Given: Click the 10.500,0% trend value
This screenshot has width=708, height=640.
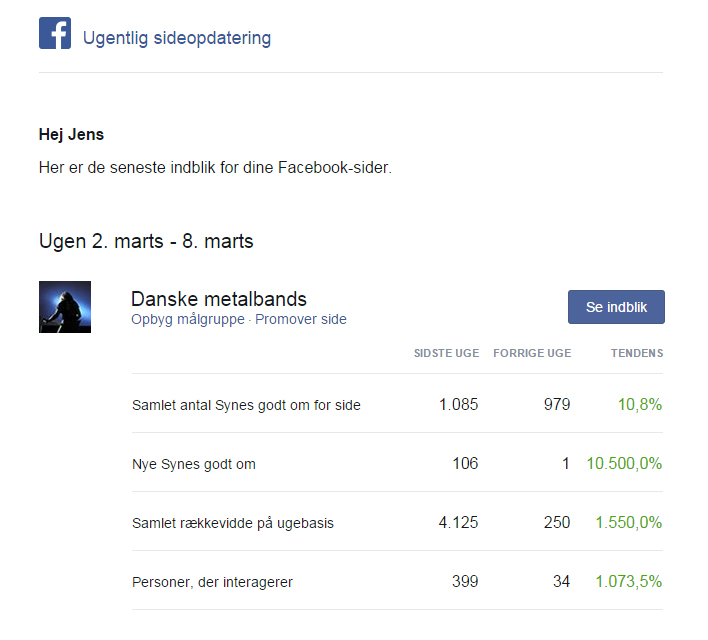Looking at the screenshot, I should pyautogui.click(x=624, y=463).
